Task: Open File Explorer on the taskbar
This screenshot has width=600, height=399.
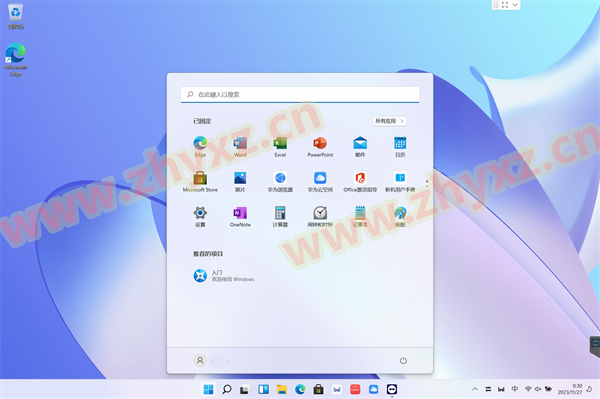Action: pos(282,389)
